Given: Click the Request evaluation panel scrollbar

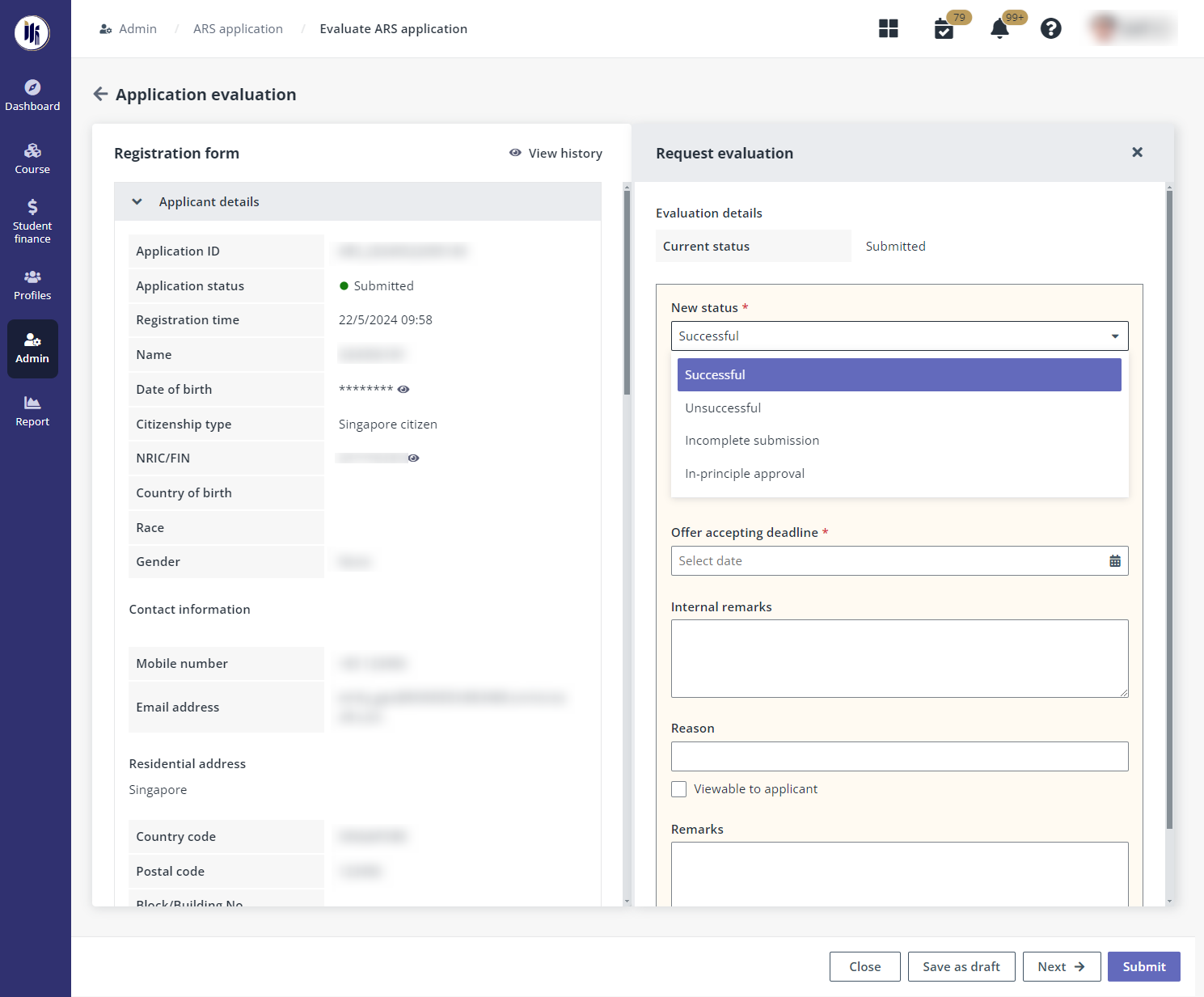Looking at the screenshot, I should pyautogui.click(x=1169, y=509).
